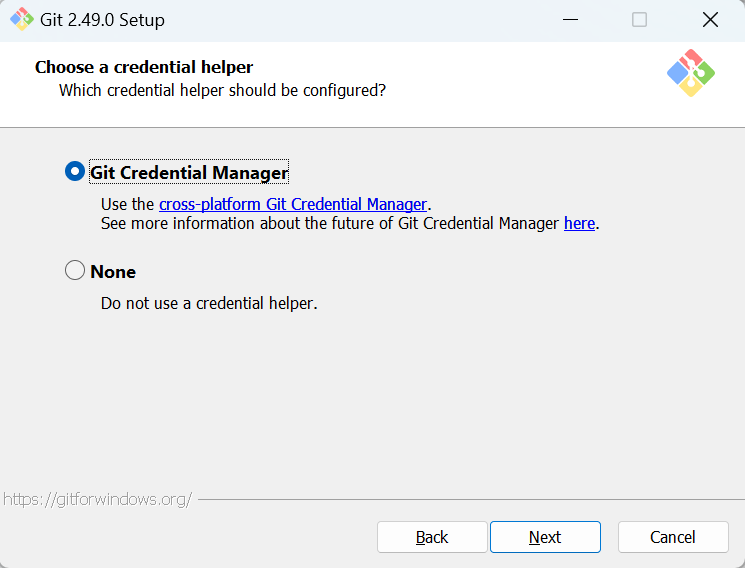Click the bold "Git Credential Manager" label
This screenshot has width=745, height=568.
(x=189, y=172)
